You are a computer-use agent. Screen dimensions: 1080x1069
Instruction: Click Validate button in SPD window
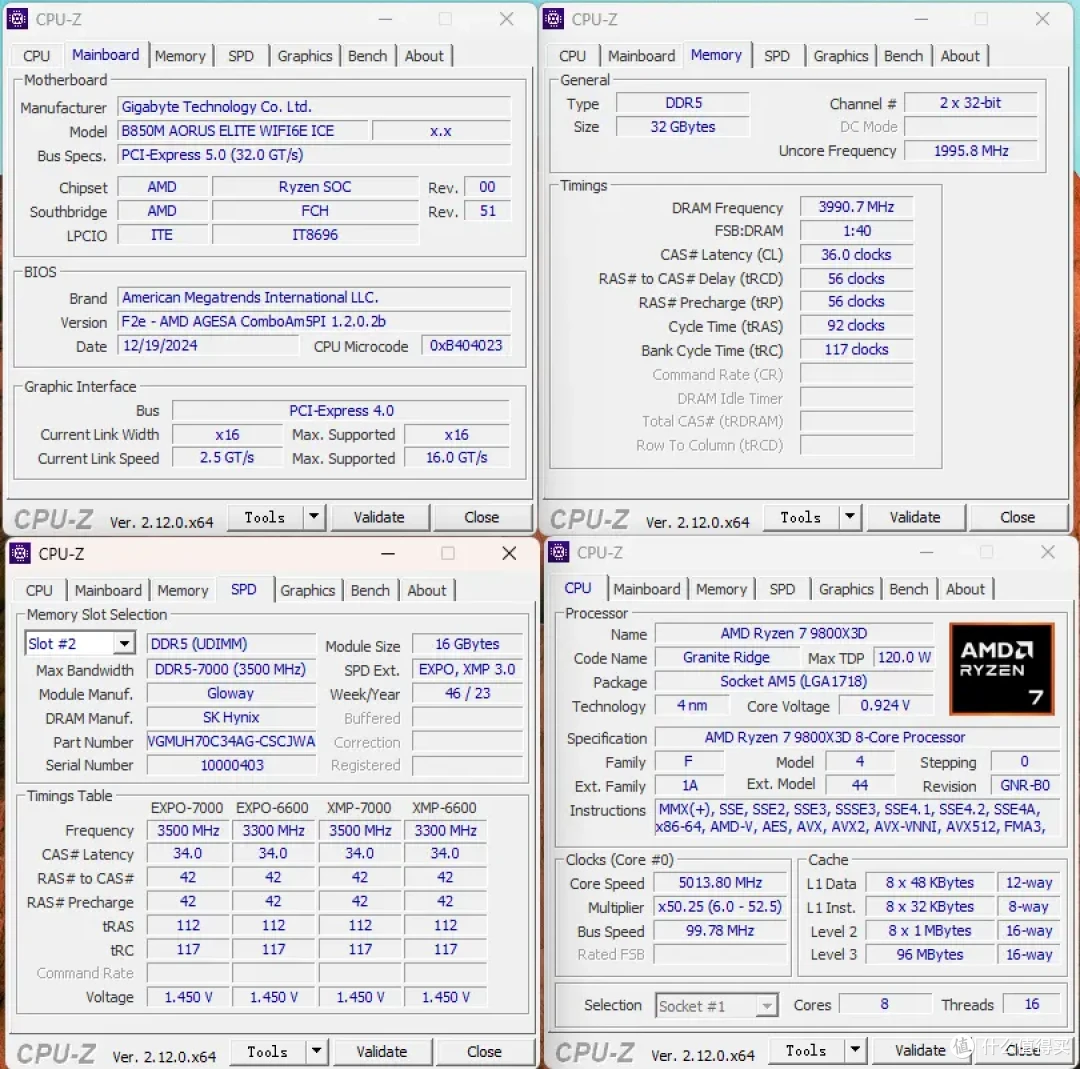click(x=382, y=1051)
